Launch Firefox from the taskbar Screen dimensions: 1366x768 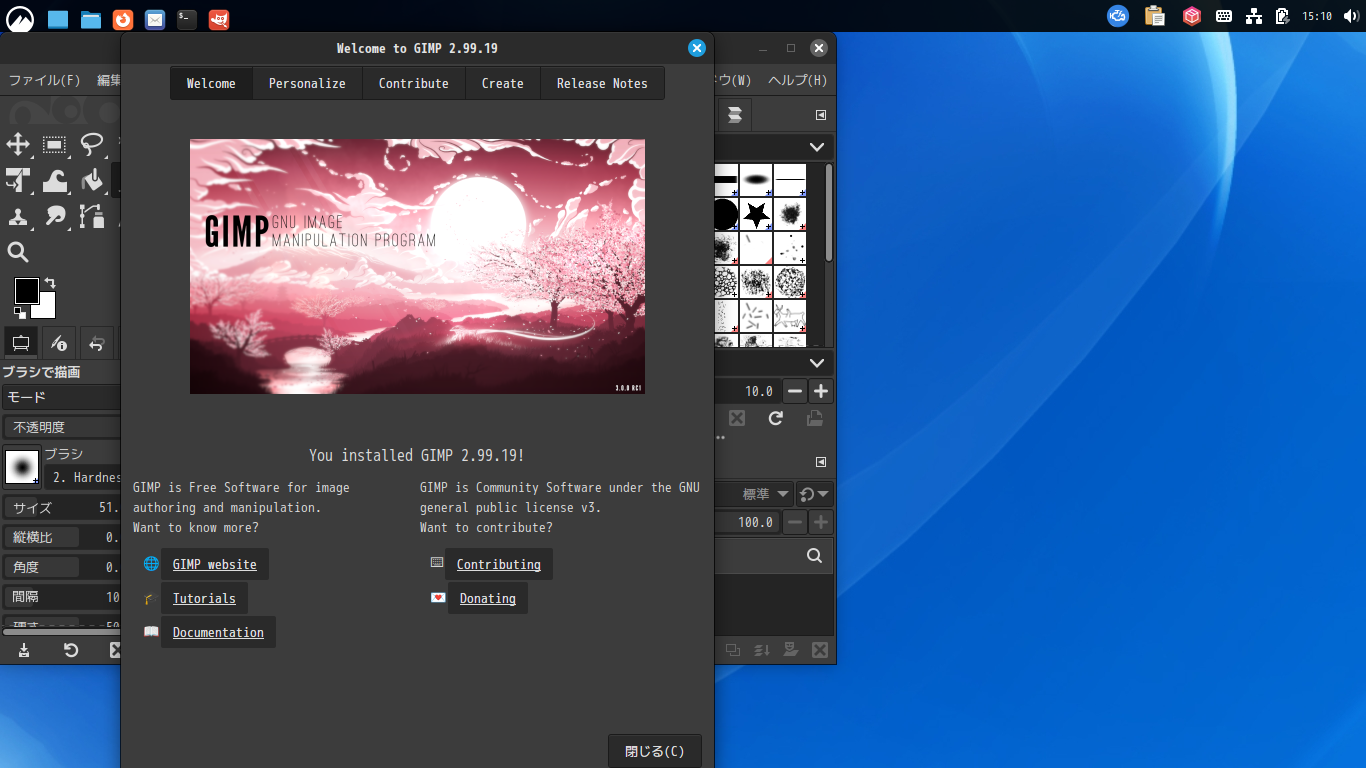tap(122, 18)
